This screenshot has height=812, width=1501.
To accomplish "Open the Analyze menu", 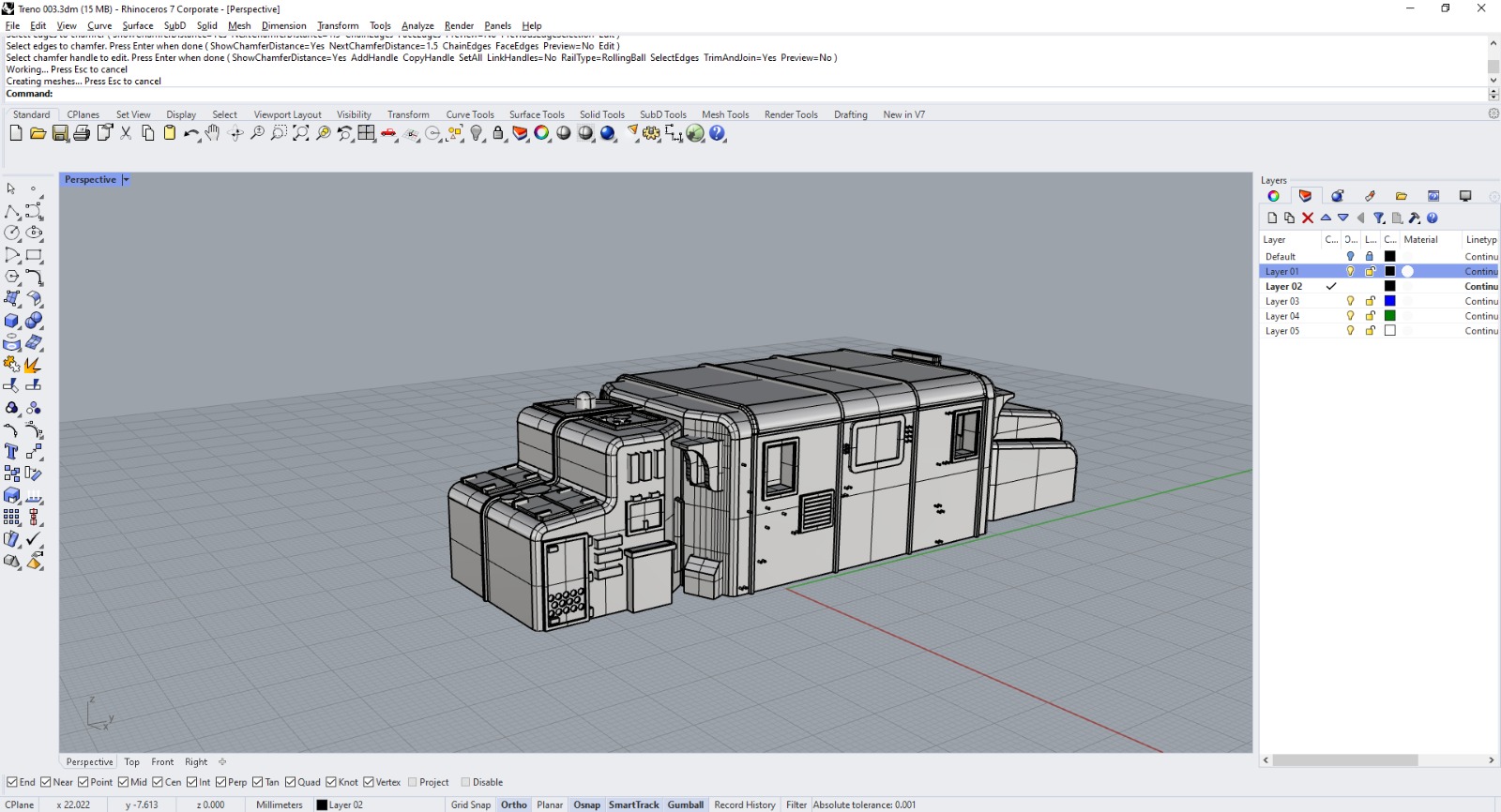I will (417, 25).
